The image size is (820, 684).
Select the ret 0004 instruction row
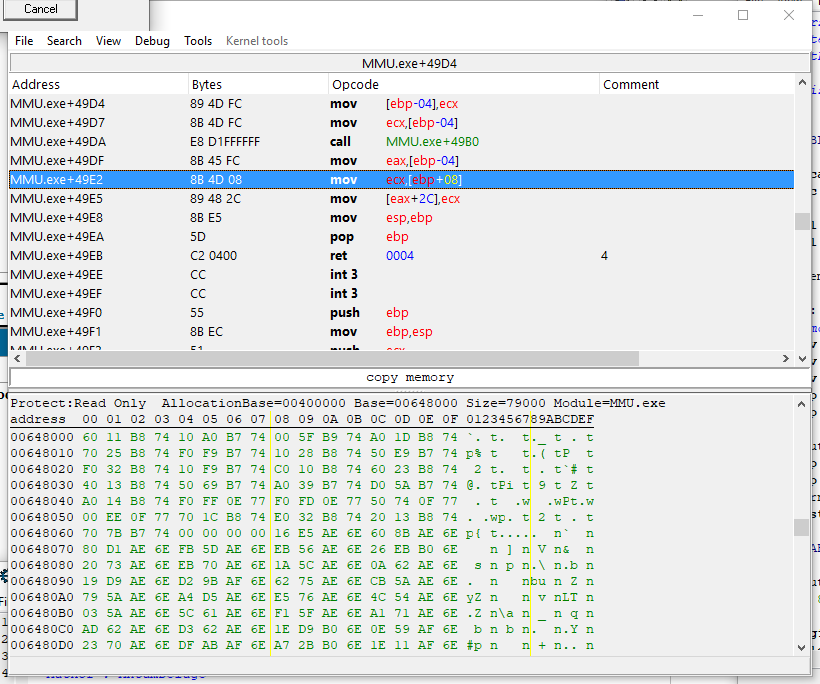(400, 256)
